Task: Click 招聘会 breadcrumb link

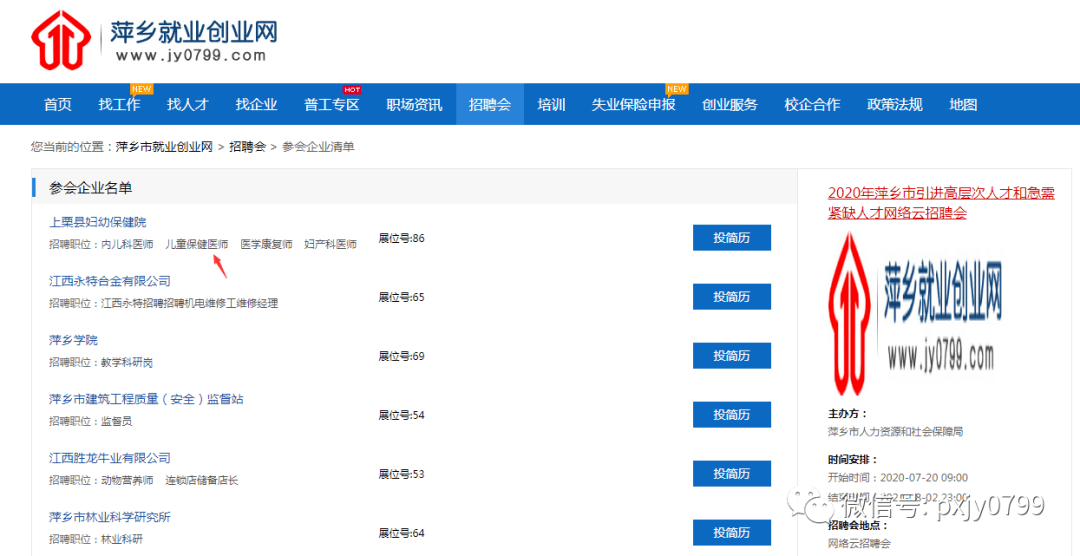Action: 247,147
